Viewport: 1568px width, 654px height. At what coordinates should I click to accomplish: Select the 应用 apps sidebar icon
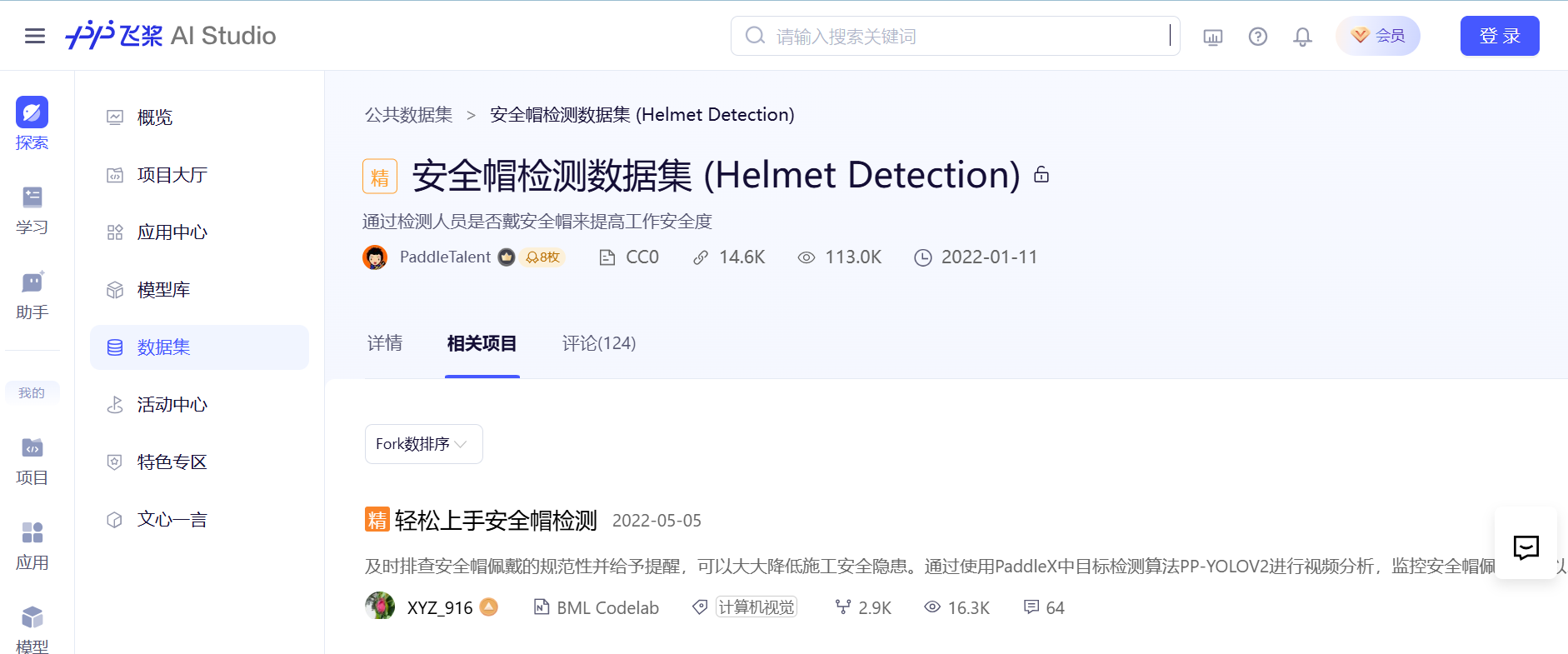click(32, 547)
